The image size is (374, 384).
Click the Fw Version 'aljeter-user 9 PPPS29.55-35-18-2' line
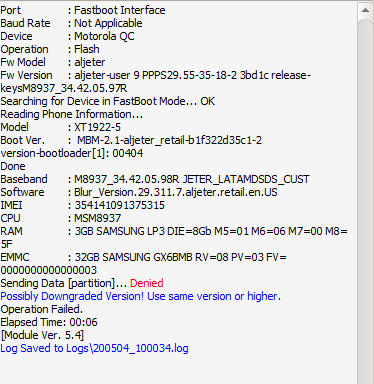tap(156, 75)
